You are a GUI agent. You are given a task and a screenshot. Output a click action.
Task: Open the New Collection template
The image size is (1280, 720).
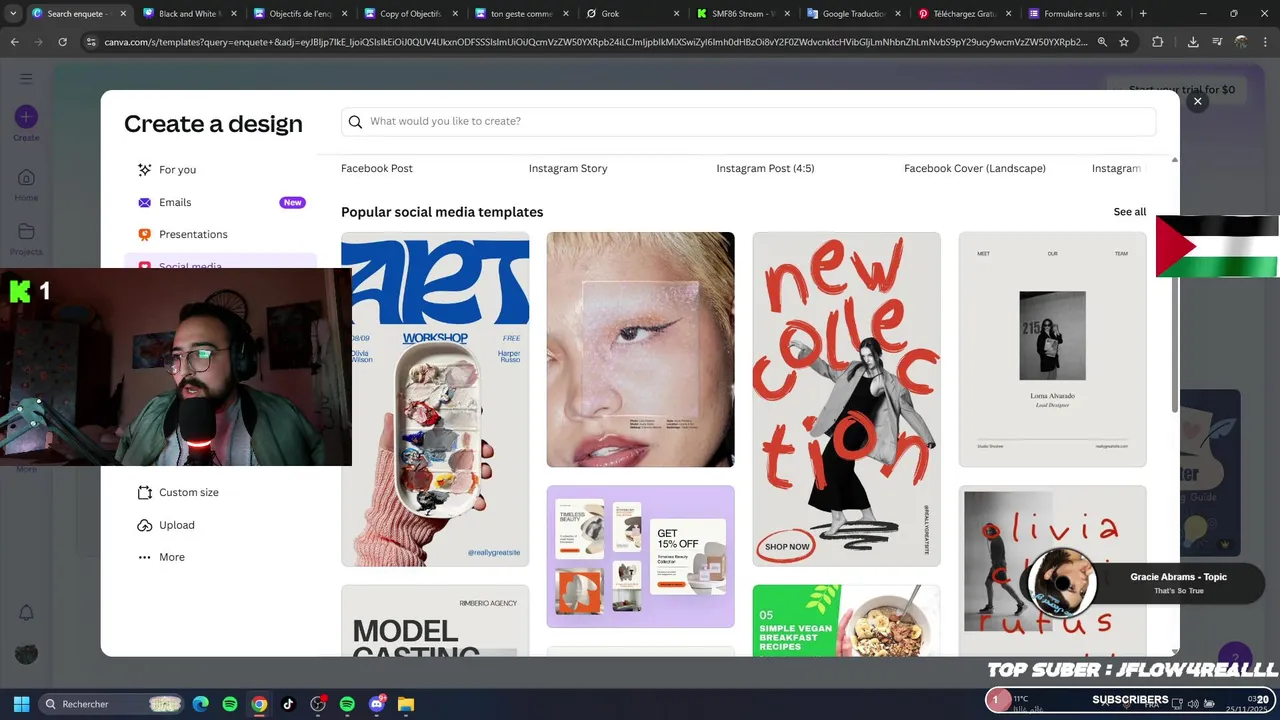(x=846, y=399)
